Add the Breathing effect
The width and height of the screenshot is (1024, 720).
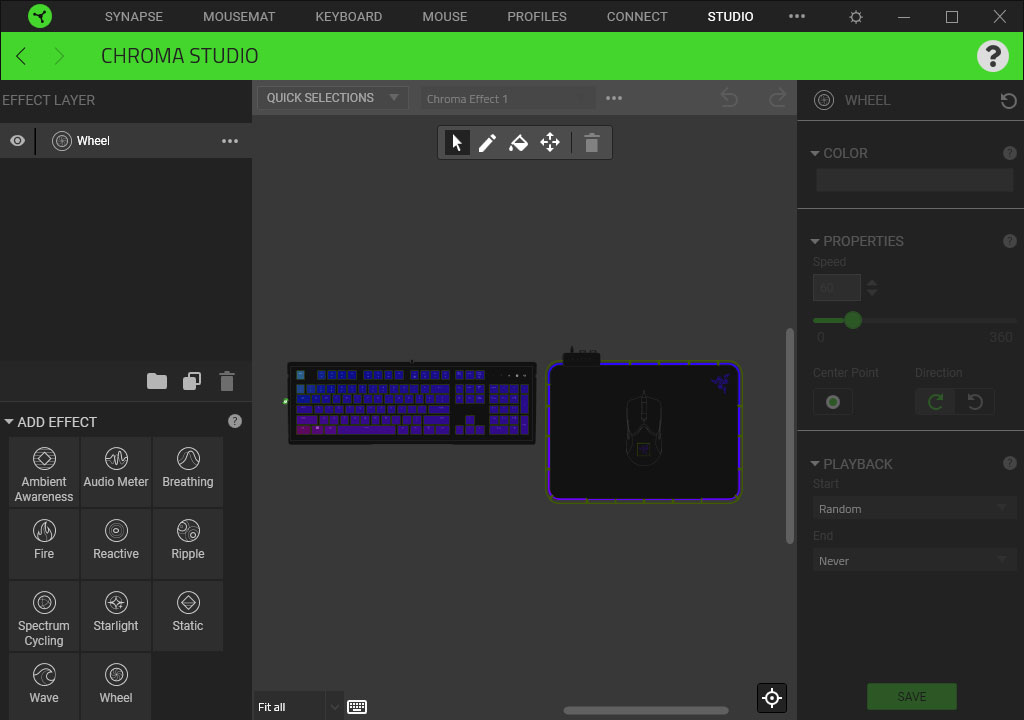click(187, 472)
